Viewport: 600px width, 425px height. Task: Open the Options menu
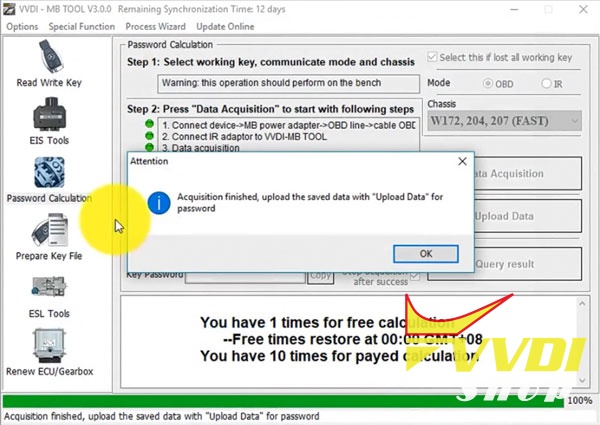click(x=22, y=26)
